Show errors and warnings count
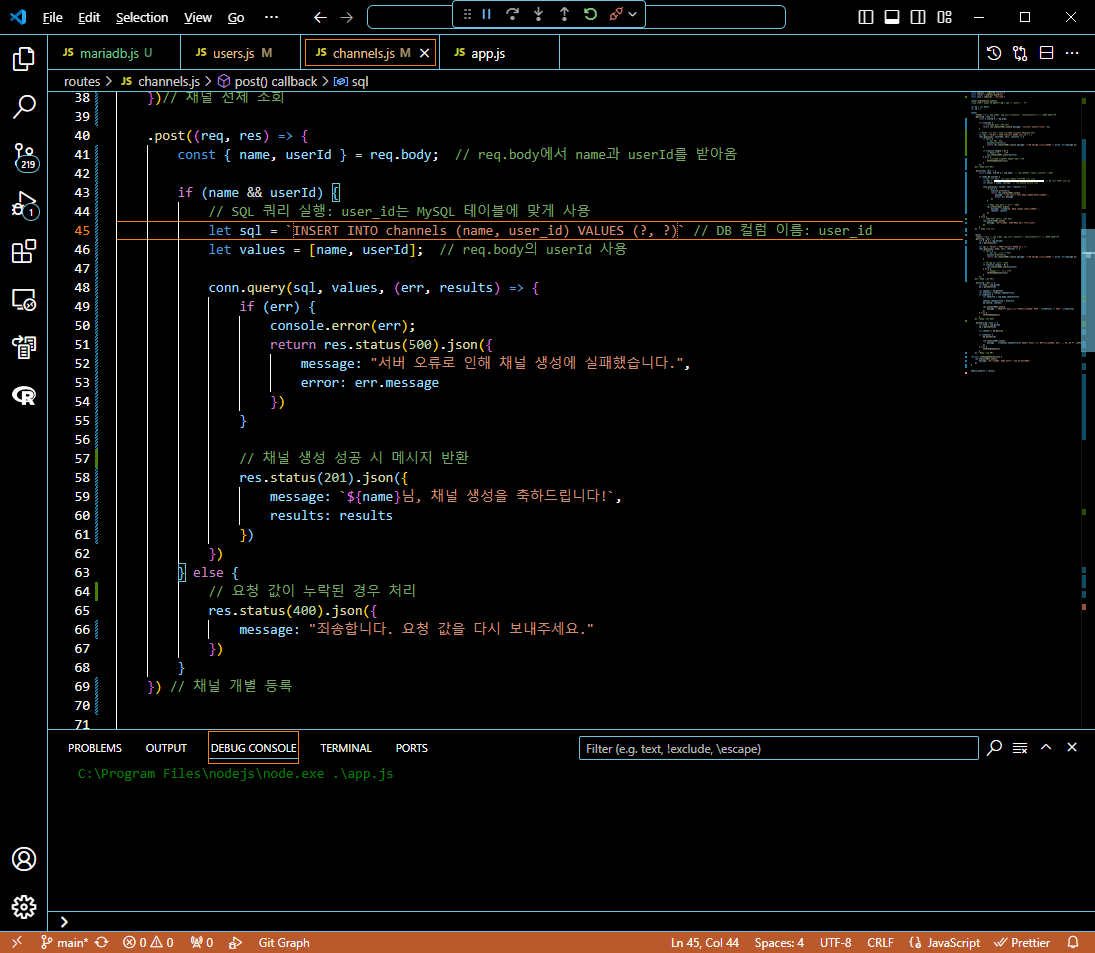1095x953 pixels. click(148, 943)
